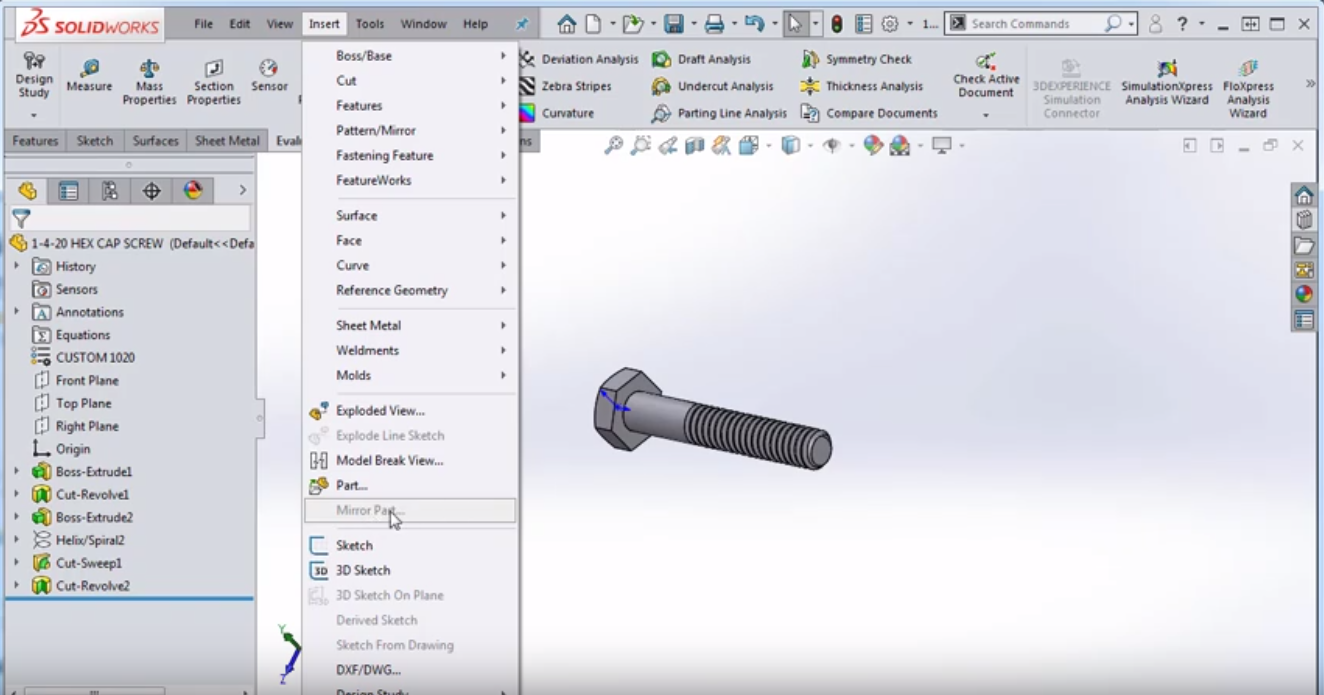Screen dimensions: 1324x695
Task: Open the FeatureManager design tree tab
Action: point(27,190)
